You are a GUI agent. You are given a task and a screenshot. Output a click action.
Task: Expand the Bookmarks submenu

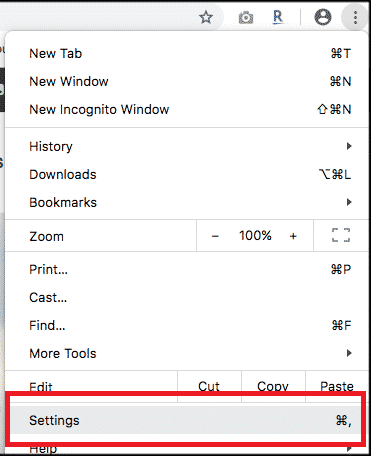tap(187, 202)
